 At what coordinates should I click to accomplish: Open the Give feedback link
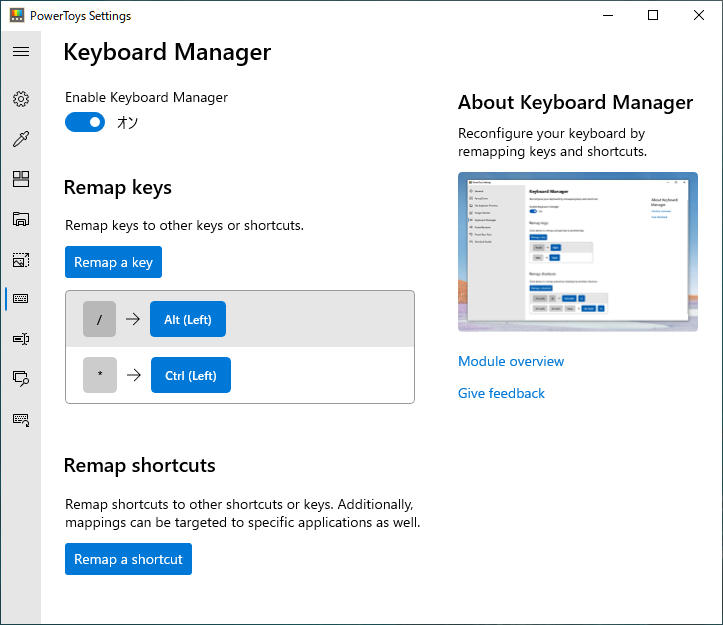pos(501,393)
